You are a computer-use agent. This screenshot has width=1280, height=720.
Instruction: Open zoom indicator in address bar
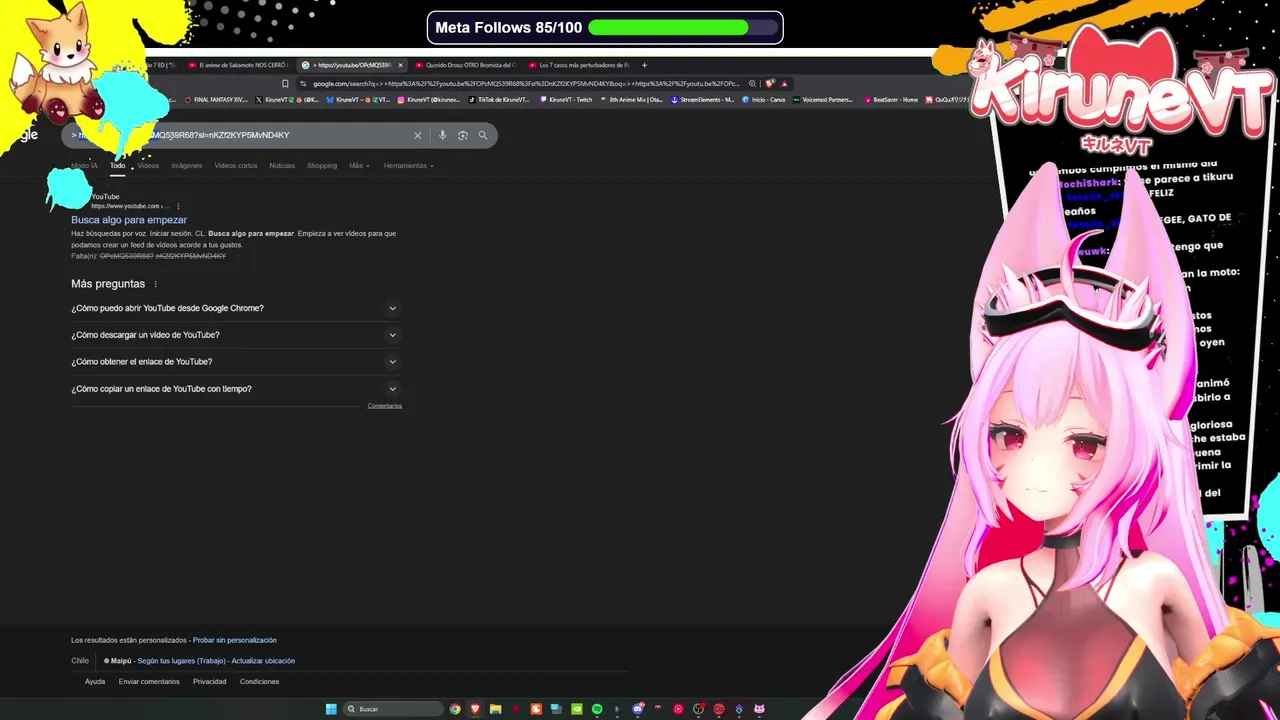click(x=752, y=84)
